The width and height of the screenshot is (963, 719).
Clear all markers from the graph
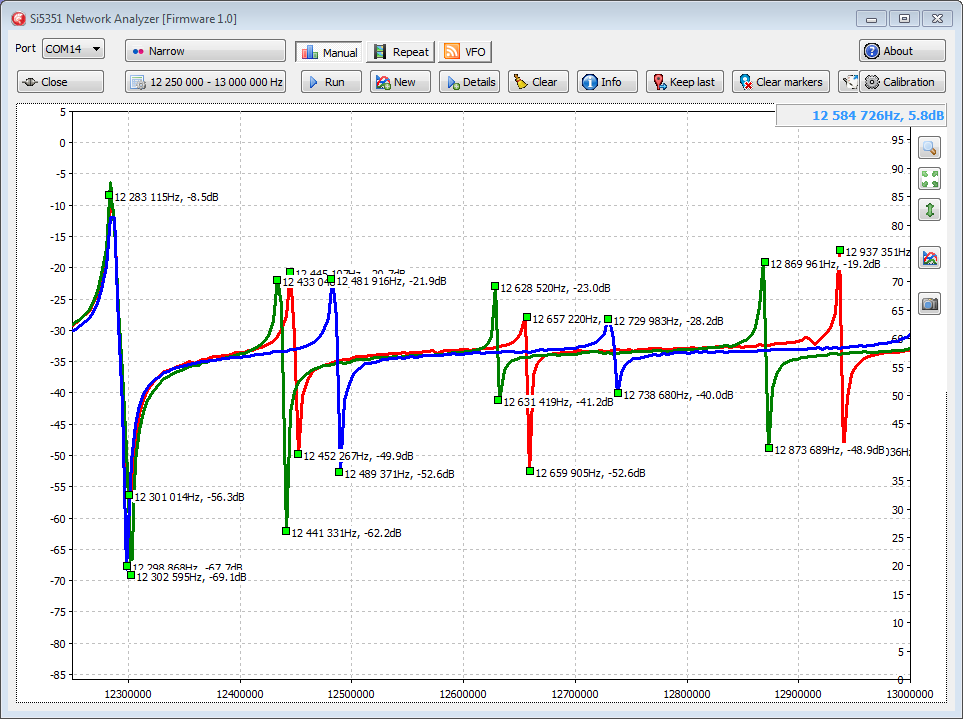pyautogui.click(x=780, y=82)
